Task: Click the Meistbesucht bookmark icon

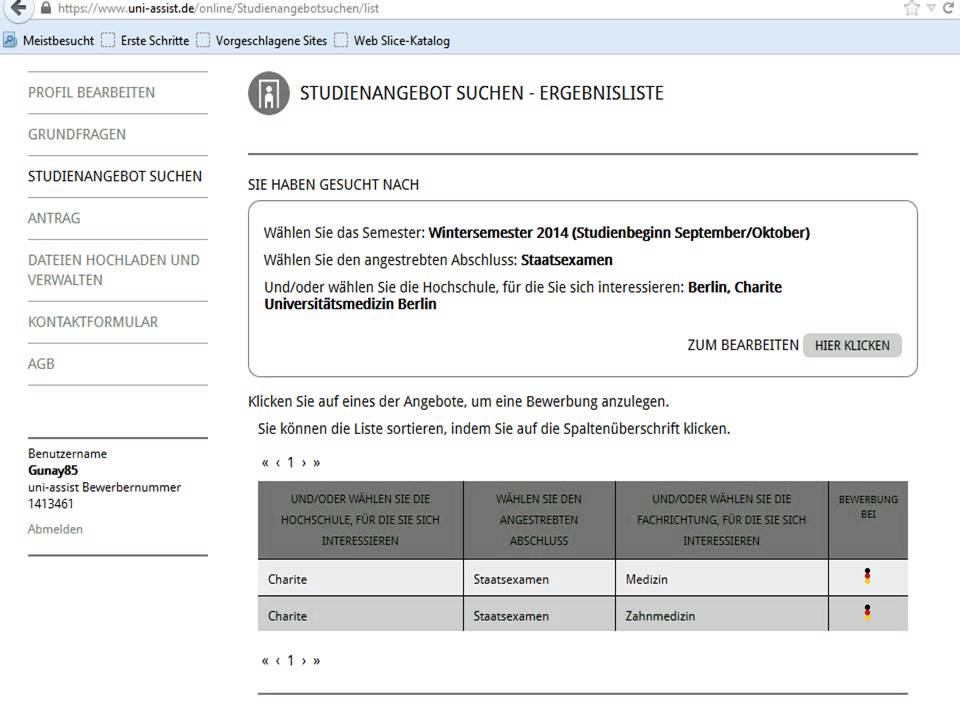Action: click(10, 40)
